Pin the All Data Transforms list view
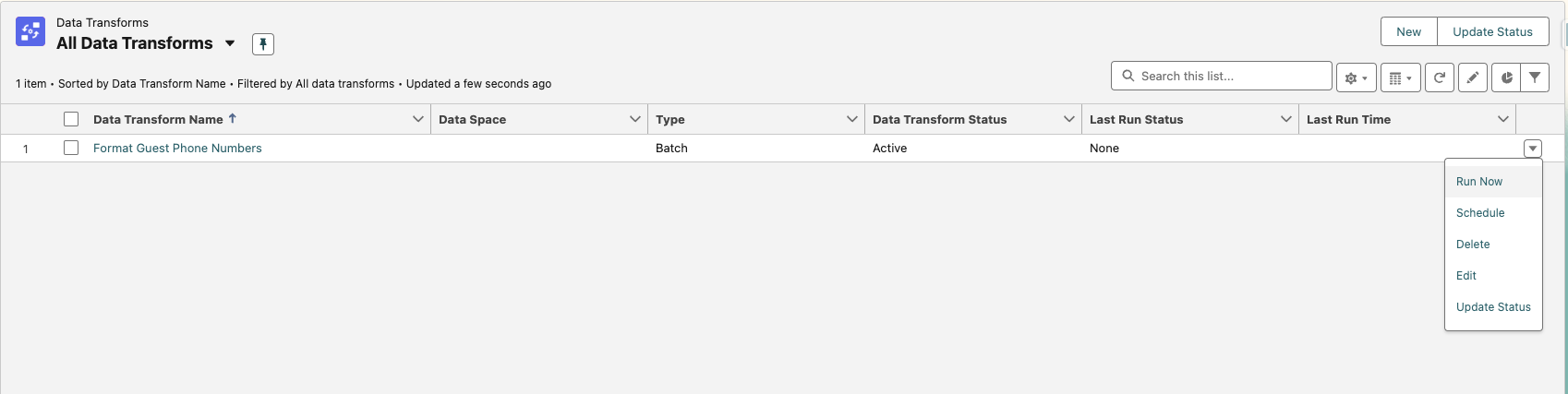The width and height of the screenshot is (1568, 394). (x=263, y=44)
